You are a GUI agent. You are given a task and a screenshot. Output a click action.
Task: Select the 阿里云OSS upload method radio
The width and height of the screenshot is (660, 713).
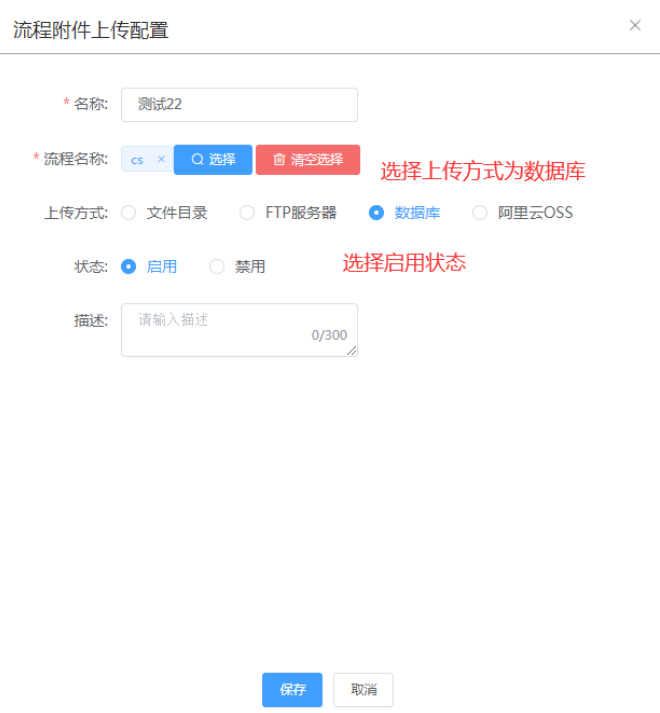pyautogui.click(x=479, y=213)
